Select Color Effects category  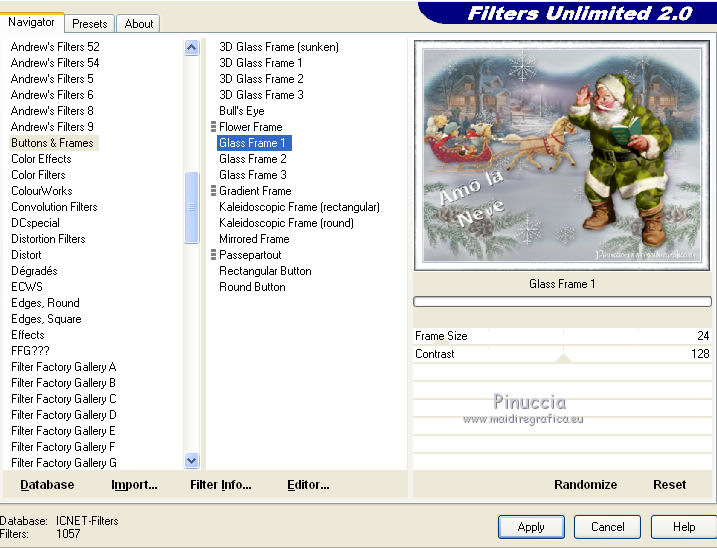tap(41, 159)
